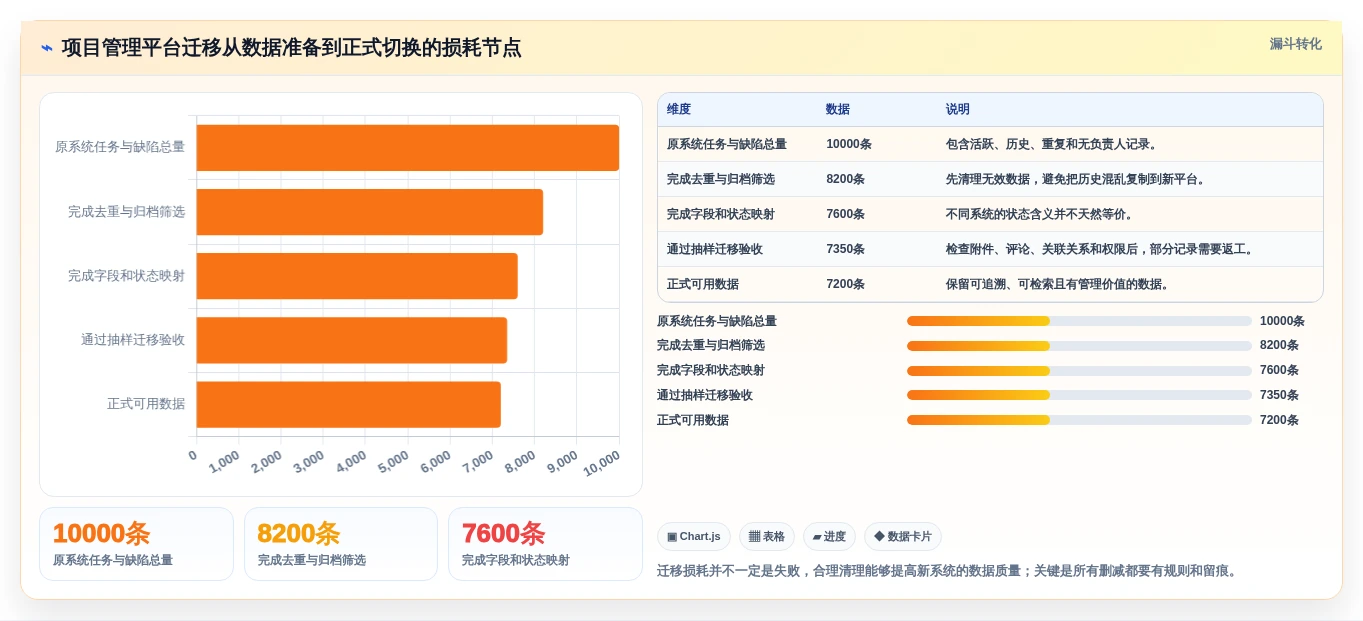Click the 正式可用数据 chart bar
The height and width of the screenshot is (621, 1363).
(x=349, y=404)
